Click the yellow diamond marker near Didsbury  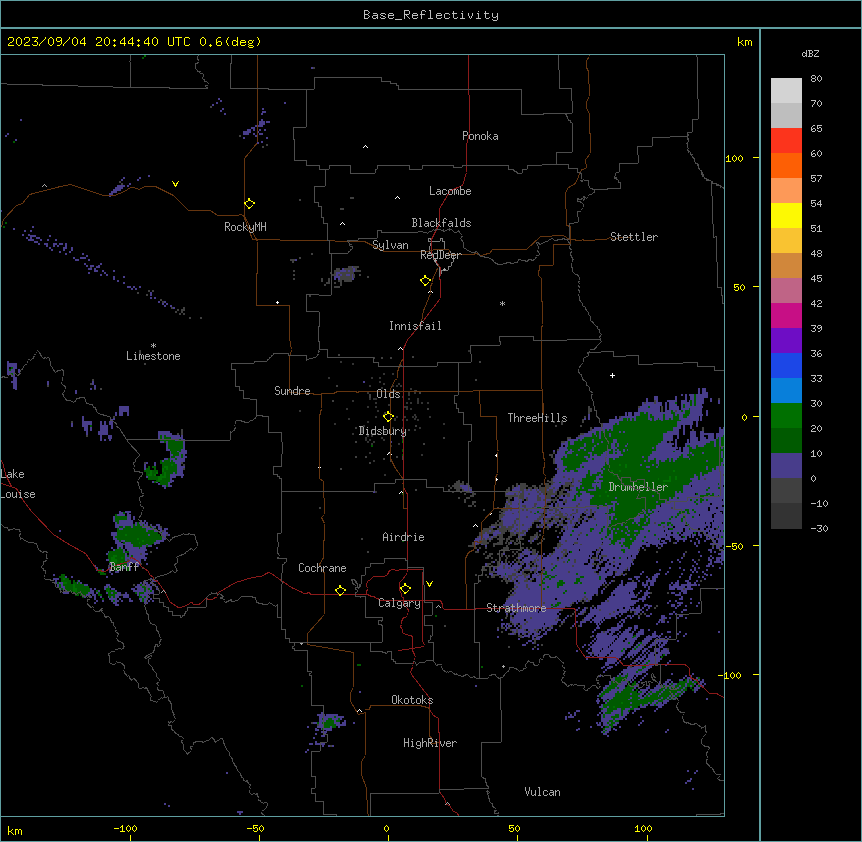point(389,417)
